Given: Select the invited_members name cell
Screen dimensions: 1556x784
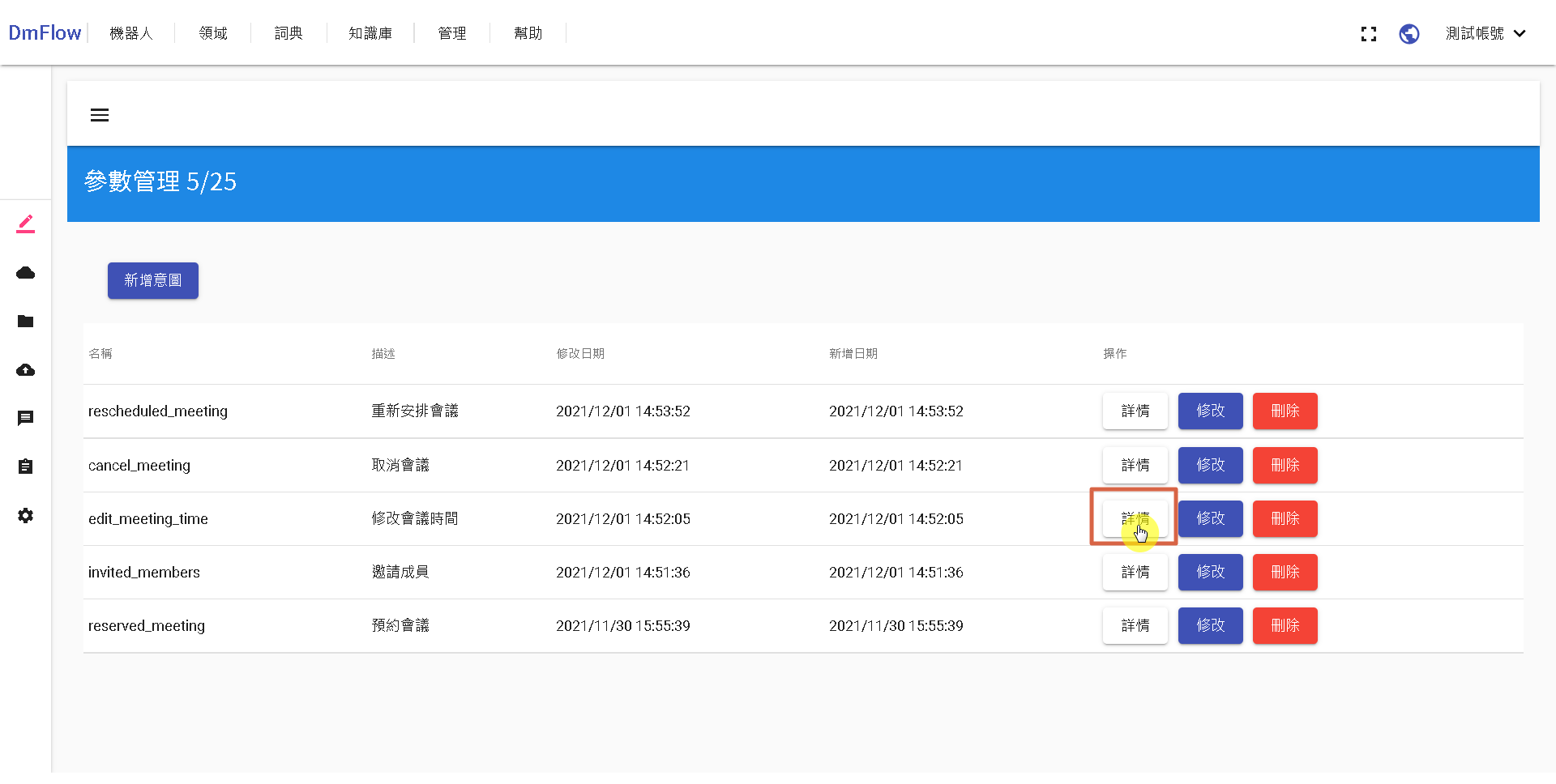Looking at the screenshot, I should [x=144, y=573].
